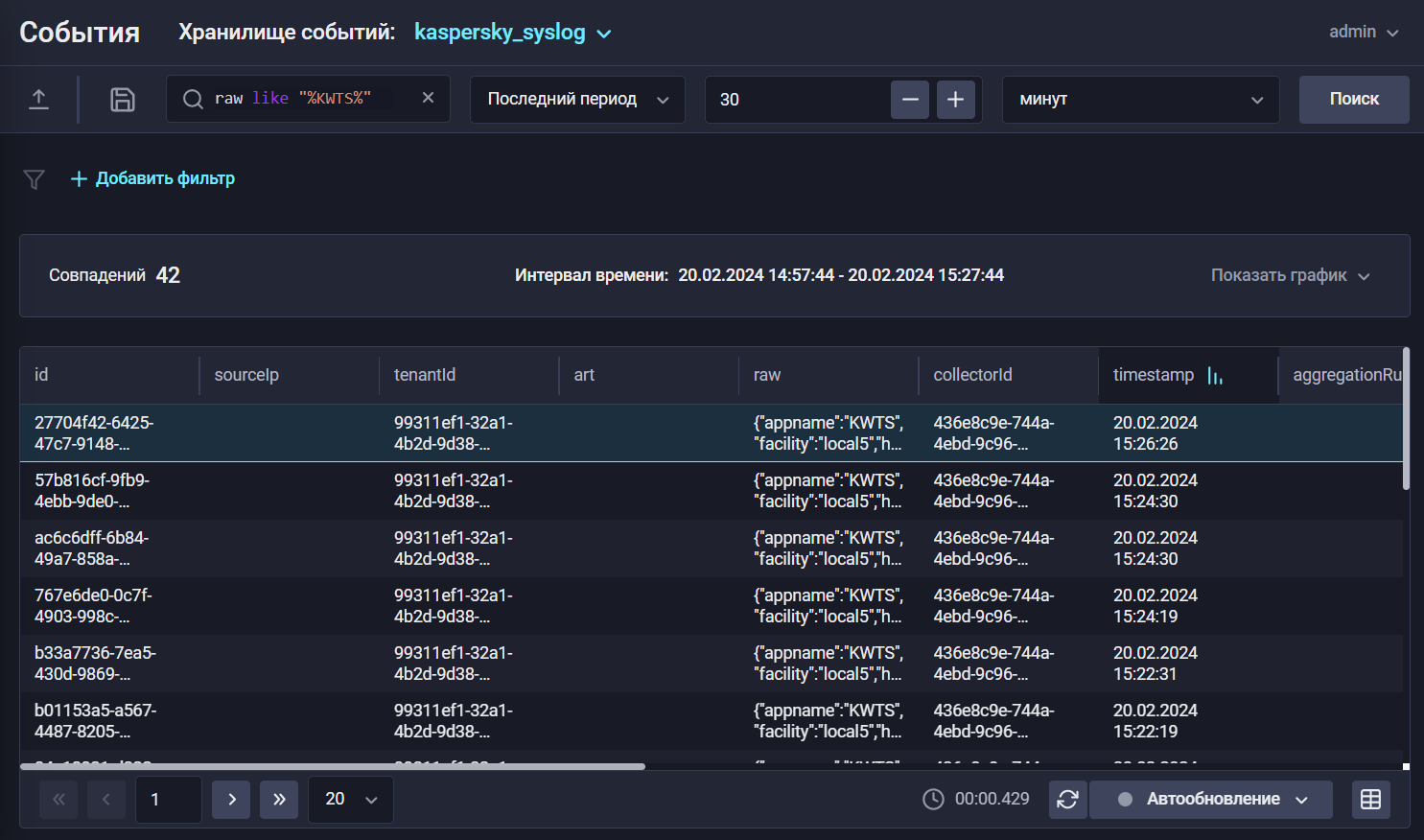Clear the search query with the X icon
The image size is (1424, 840).
pos(427,97)
